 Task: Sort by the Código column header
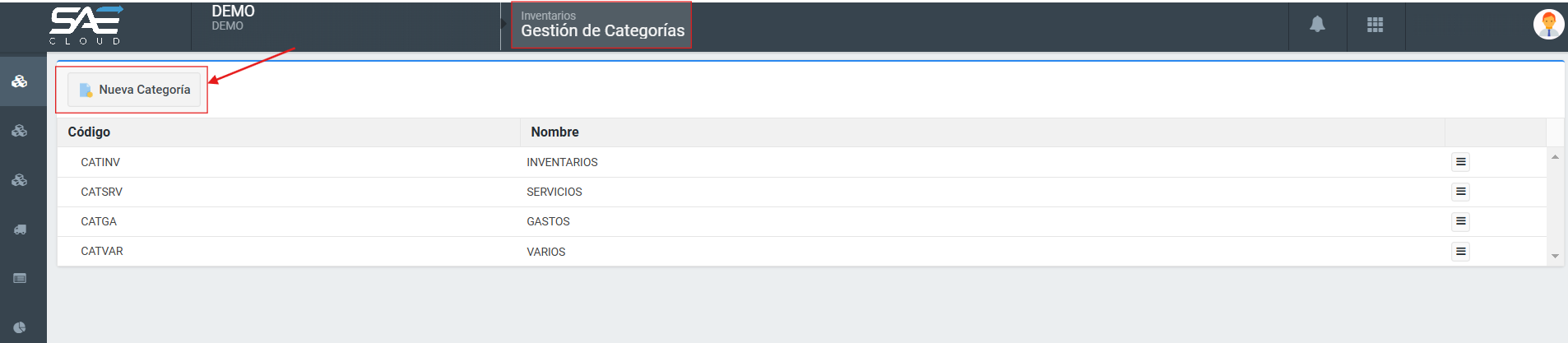[x=89, y=132]
